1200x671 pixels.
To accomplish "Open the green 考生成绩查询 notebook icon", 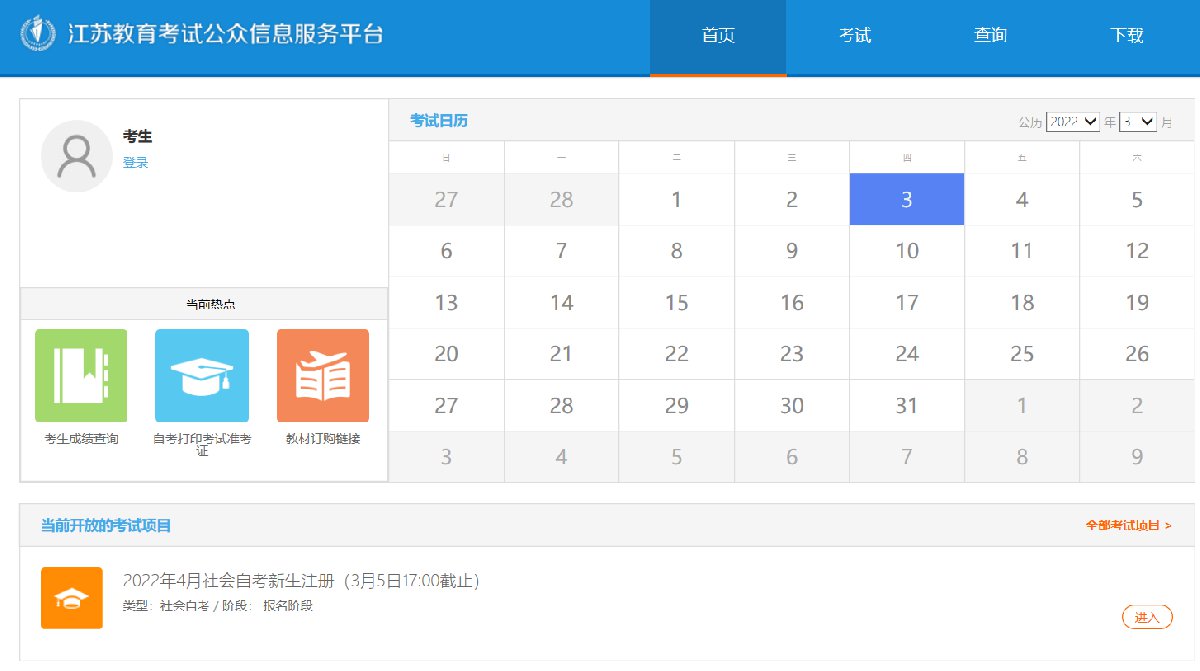I will [81, 376].
